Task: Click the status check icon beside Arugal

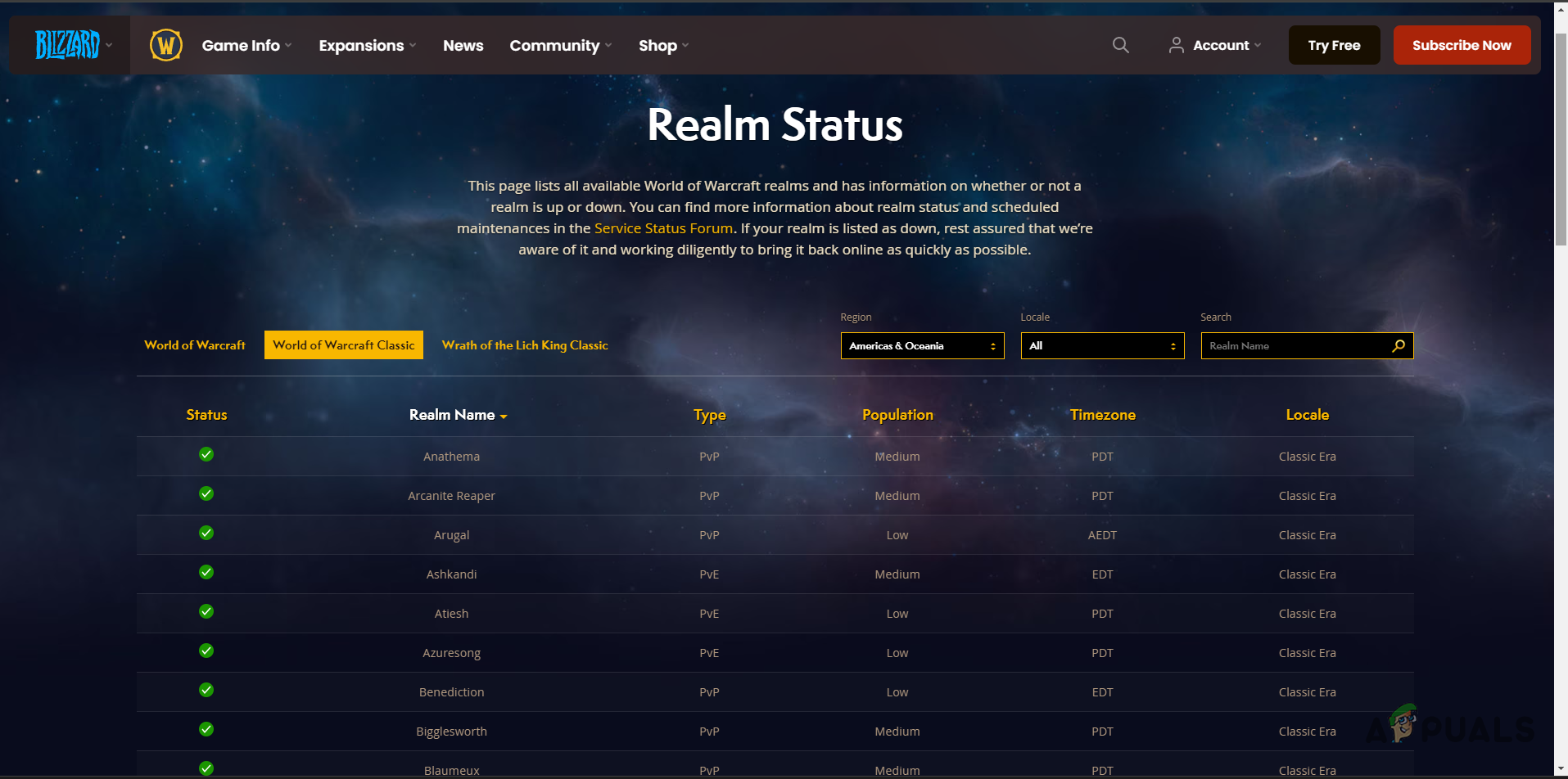Action: [x=206, y=533]
